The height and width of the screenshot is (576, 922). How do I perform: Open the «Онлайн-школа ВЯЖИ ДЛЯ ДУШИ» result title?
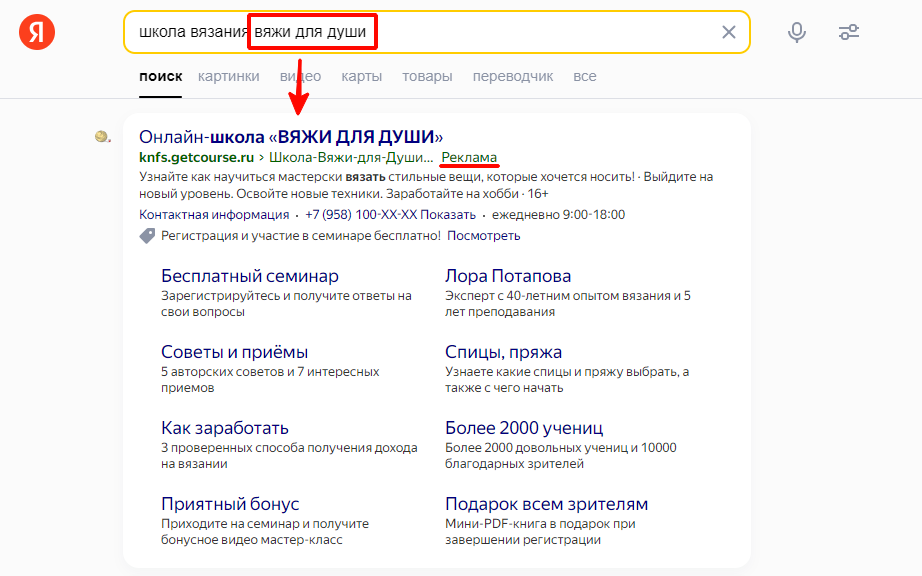coord(291,136)
